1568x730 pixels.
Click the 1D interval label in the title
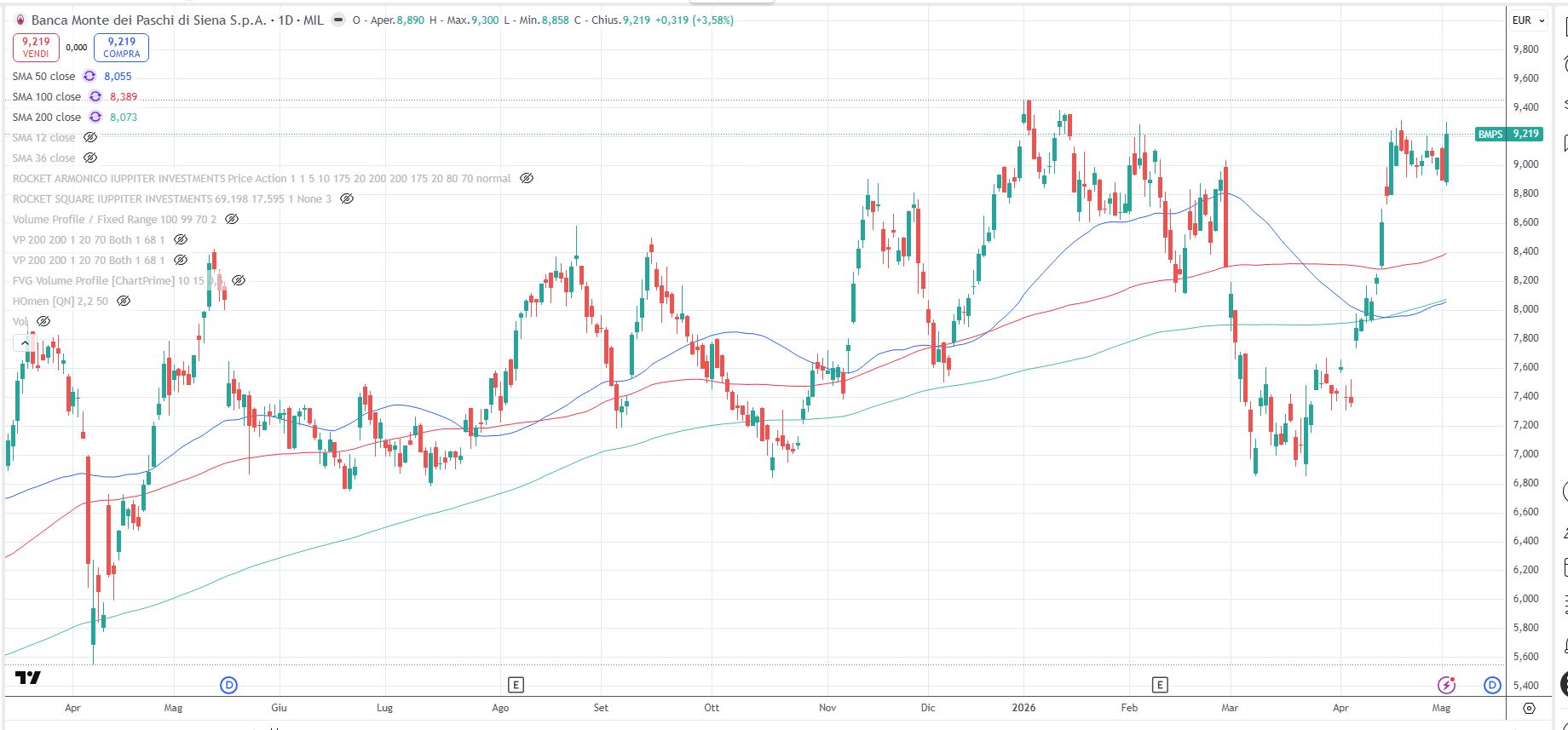point(286,20)
